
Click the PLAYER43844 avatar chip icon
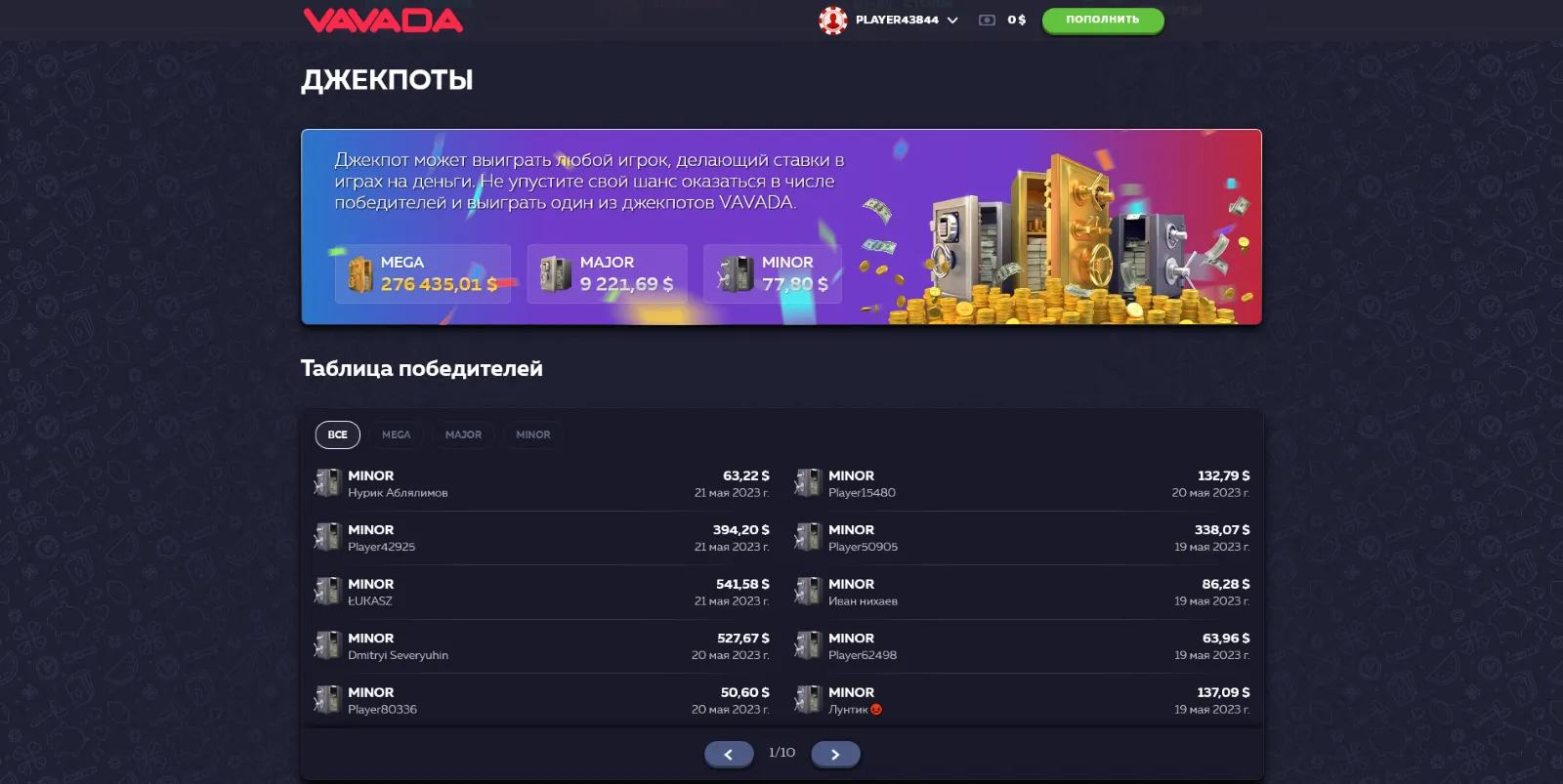832,20
